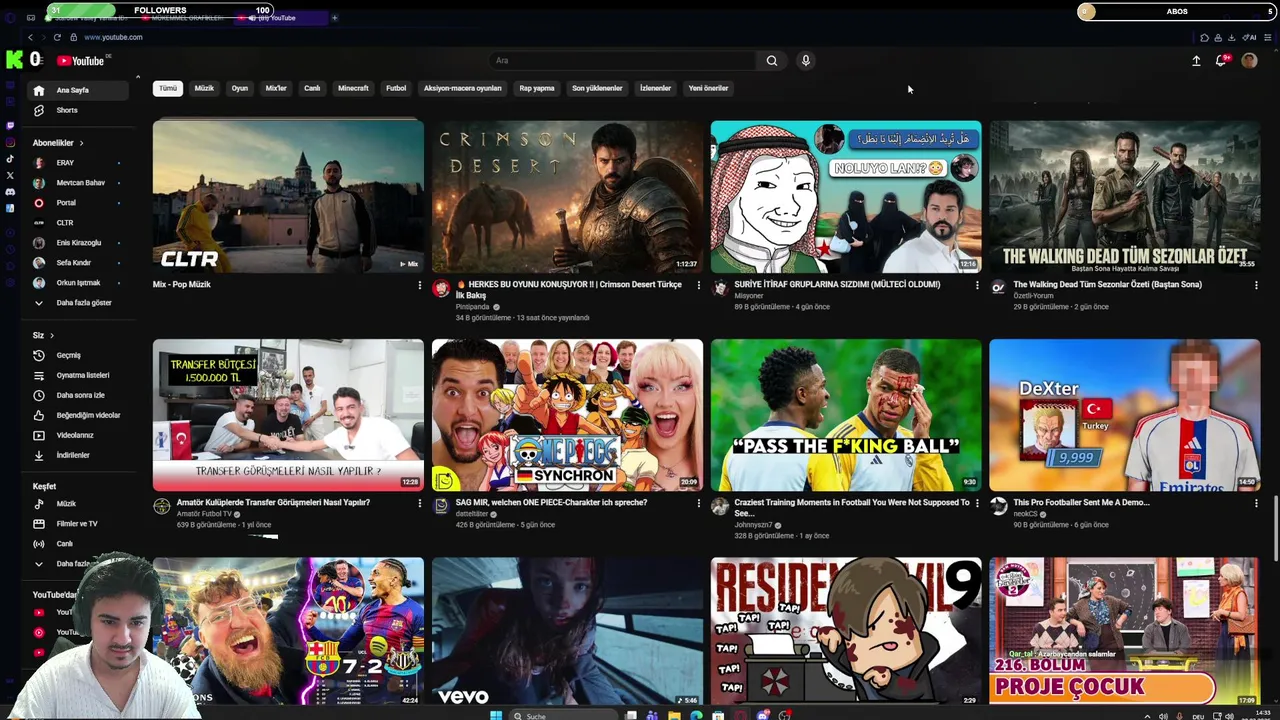Open the browser AI toolbar button

[1249, 37]
